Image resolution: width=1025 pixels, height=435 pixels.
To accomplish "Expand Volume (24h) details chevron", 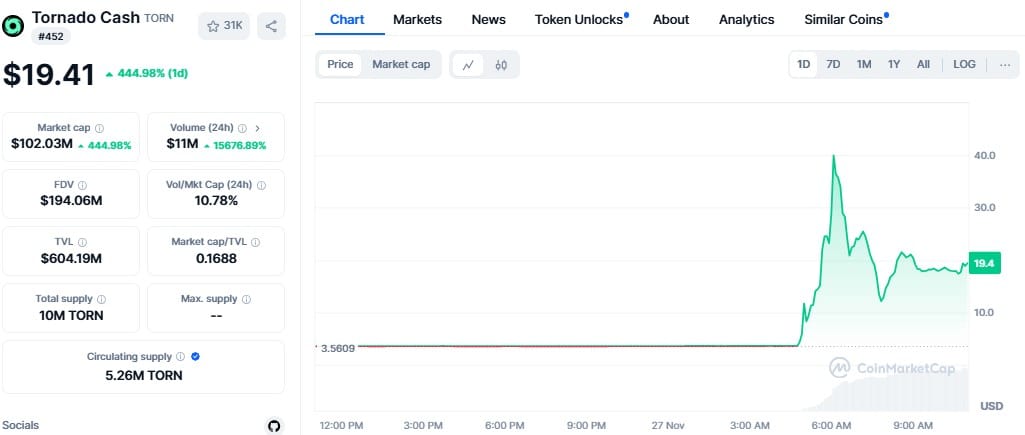I will pos(257,128).
